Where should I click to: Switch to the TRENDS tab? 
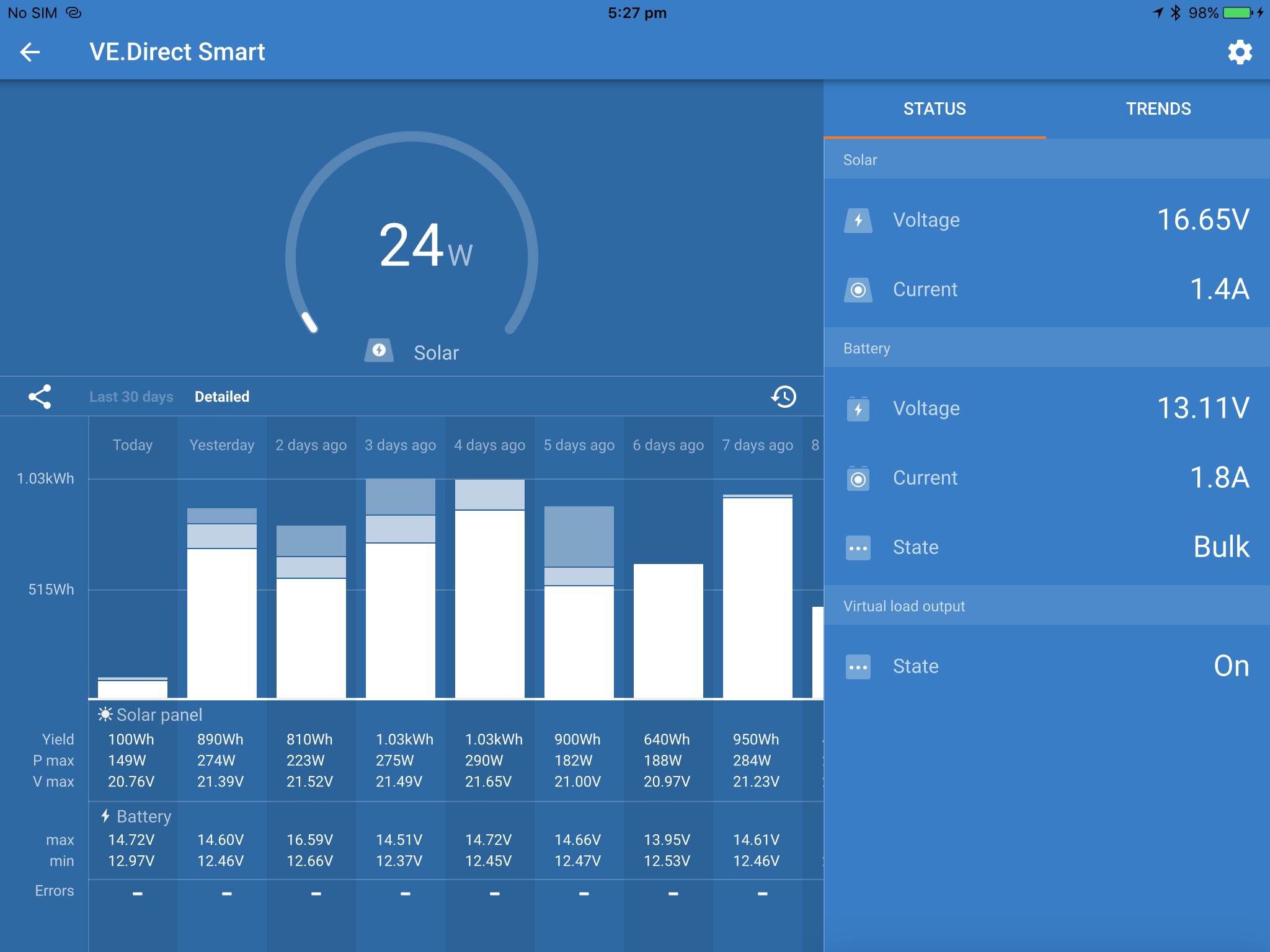pos(1158,109)
